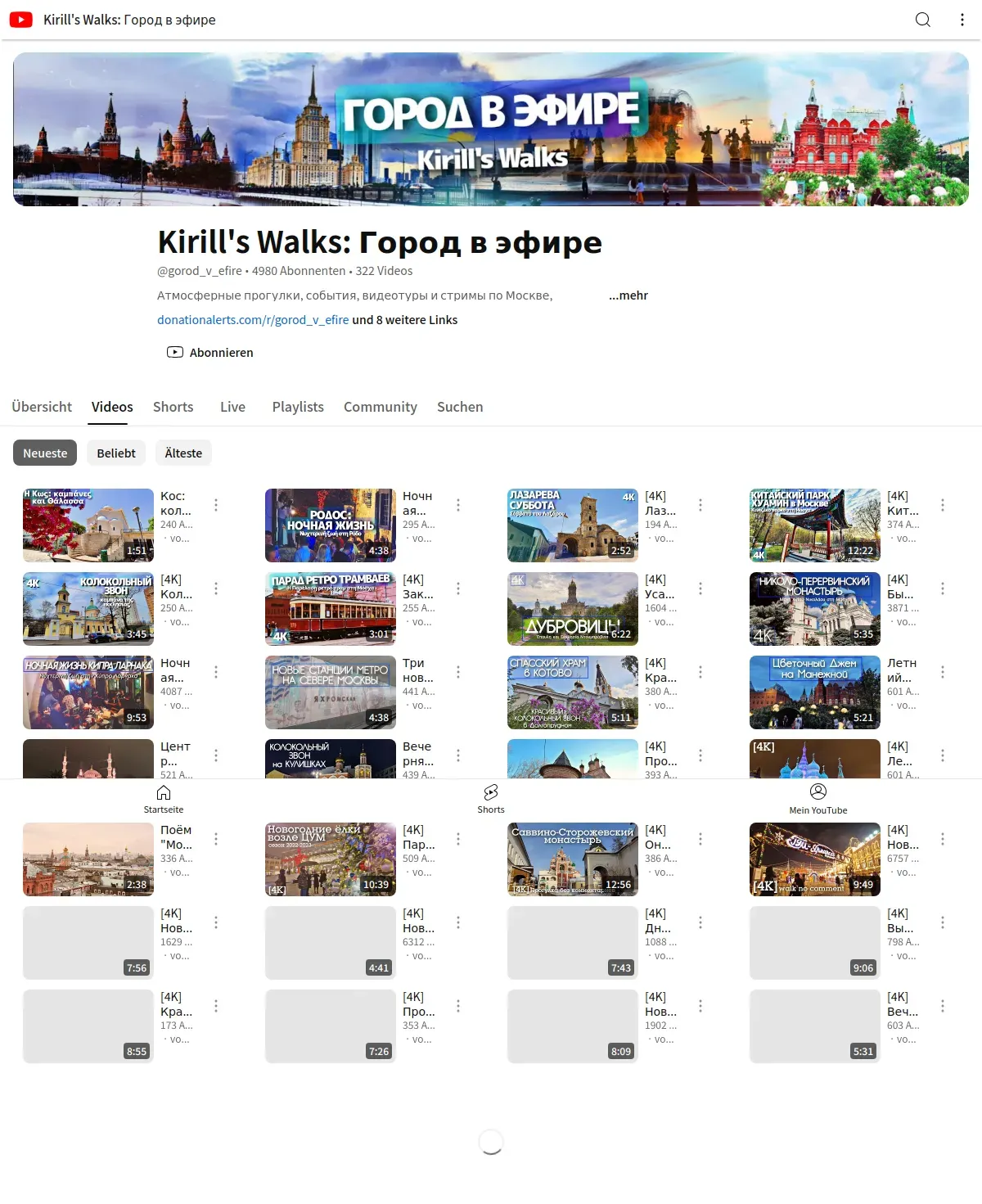Open the 'Три нов...' video title
982x1204 pixels.
(x=418, y=670)
